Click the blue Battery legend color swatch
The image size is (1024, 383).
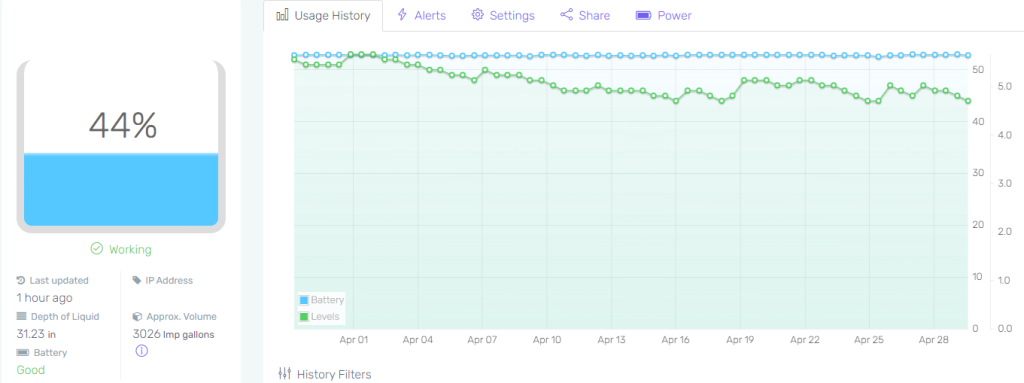pos(304,300)
